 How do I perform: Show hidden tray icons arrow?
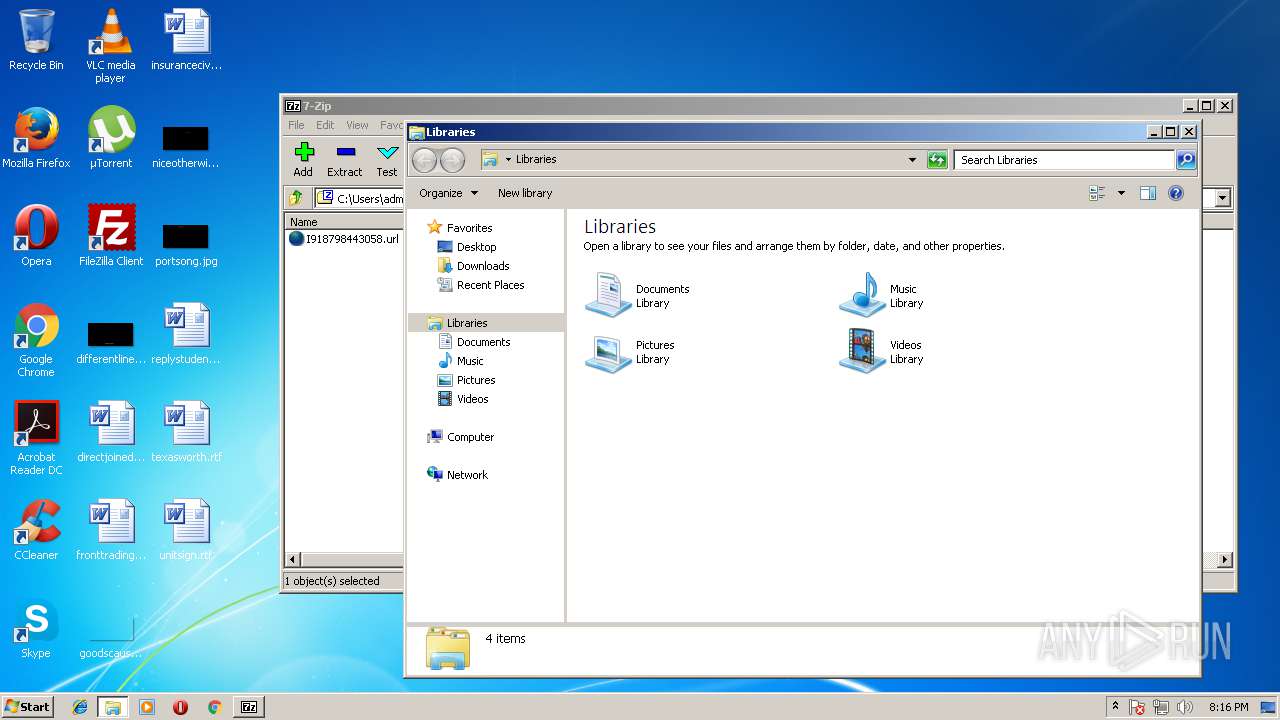1115,707
